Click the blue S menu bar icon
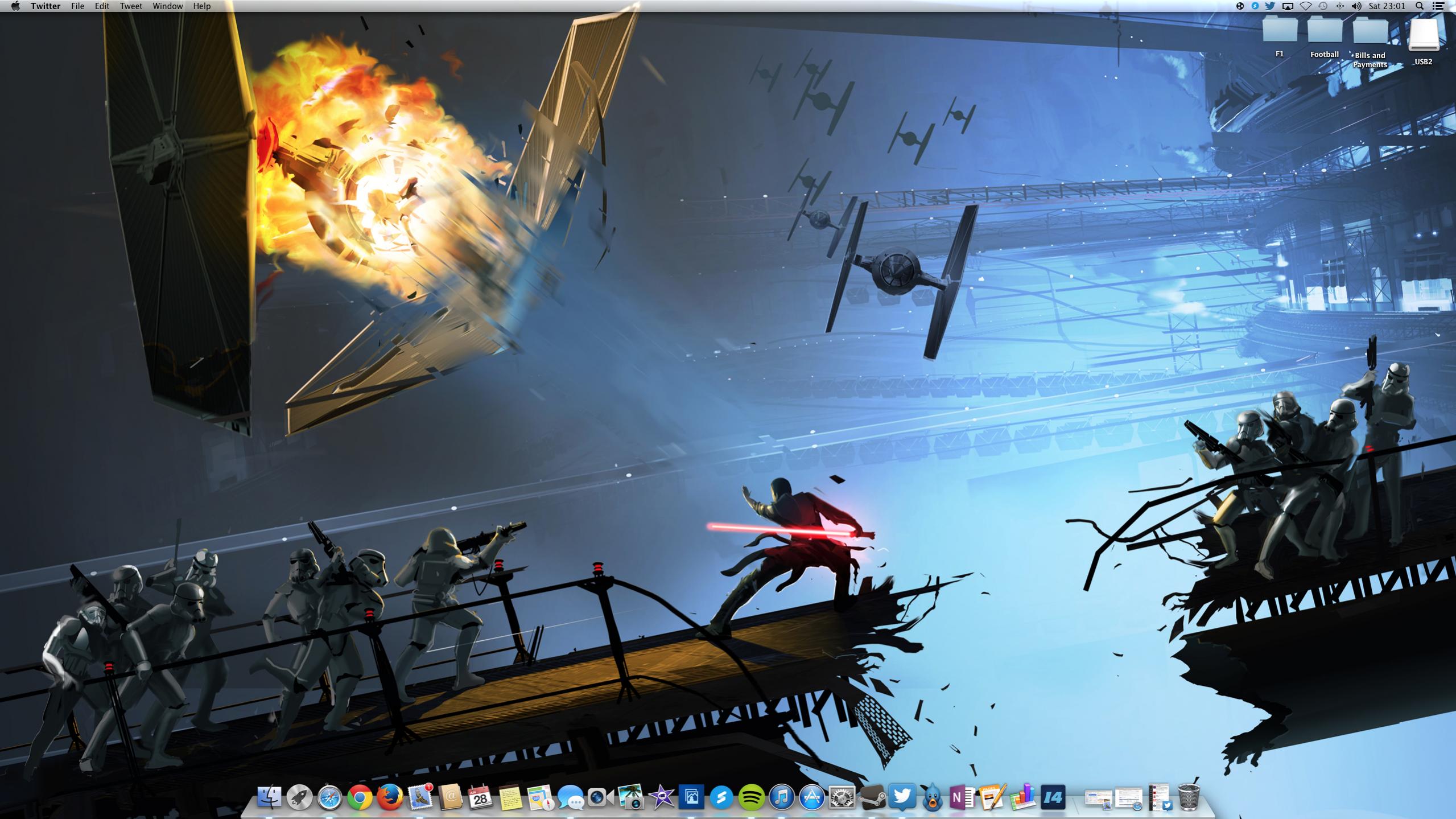Screen dimensions: 1456x819 [x=1255, y=6]
